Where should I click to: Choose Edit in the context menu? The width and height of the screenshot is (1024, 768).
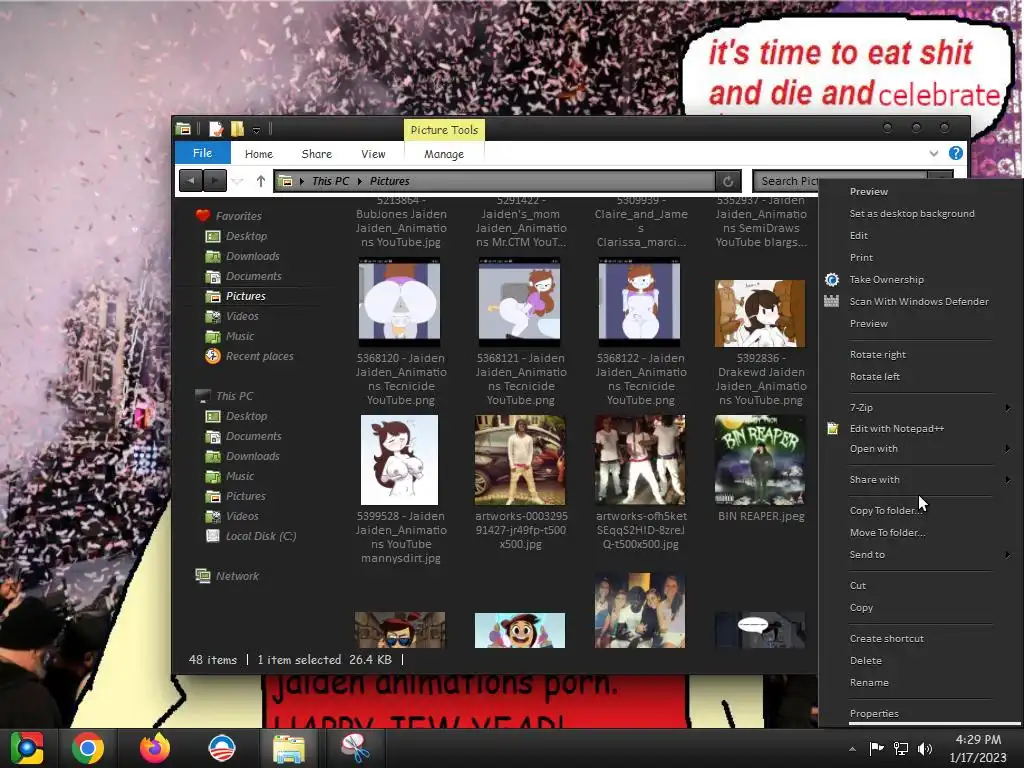[x=859, y=235]
